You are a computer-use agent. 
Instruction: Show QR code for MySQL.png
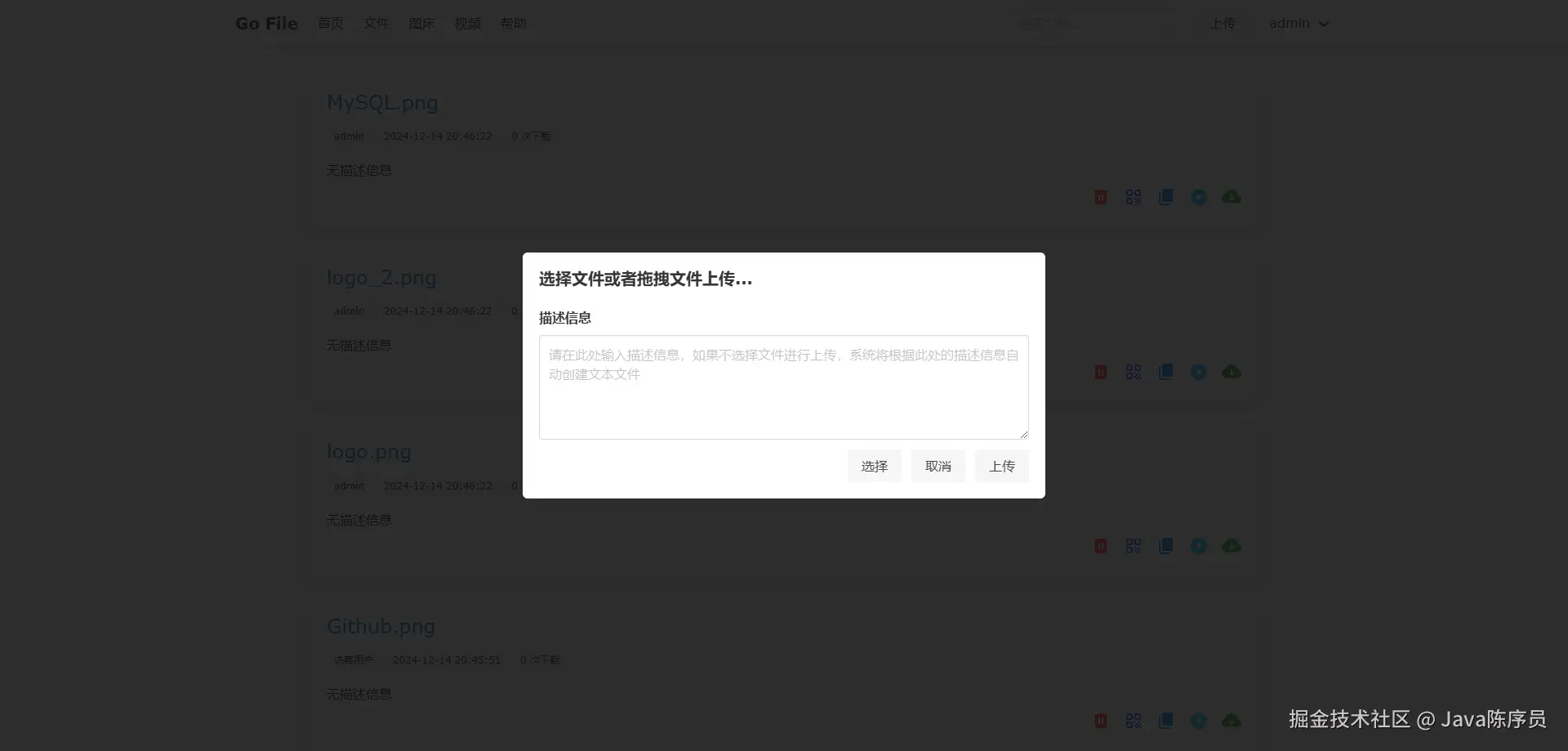tap(1134, 197)
